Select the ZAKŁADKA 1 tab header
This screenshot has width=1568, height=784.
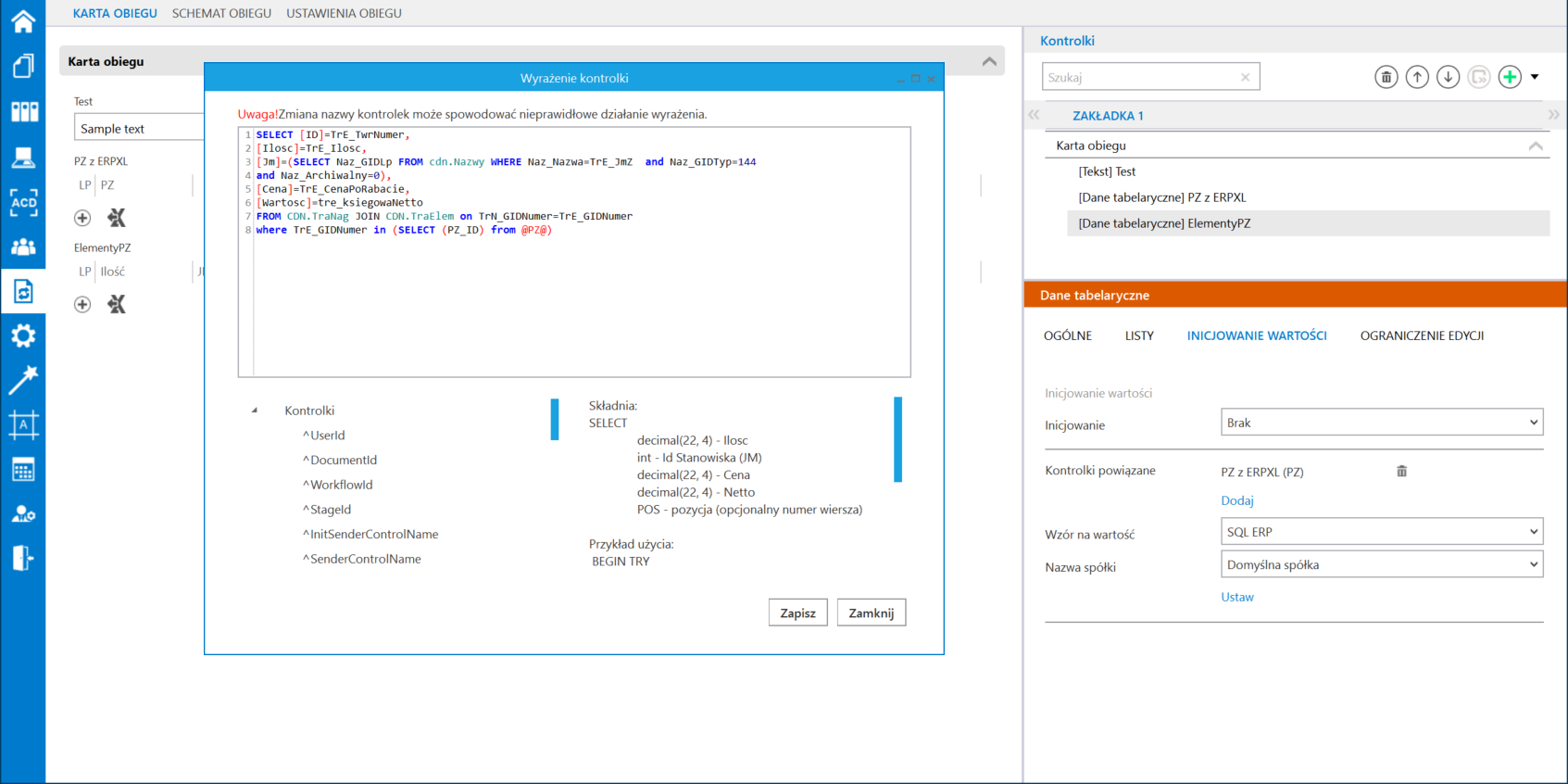1108,116
